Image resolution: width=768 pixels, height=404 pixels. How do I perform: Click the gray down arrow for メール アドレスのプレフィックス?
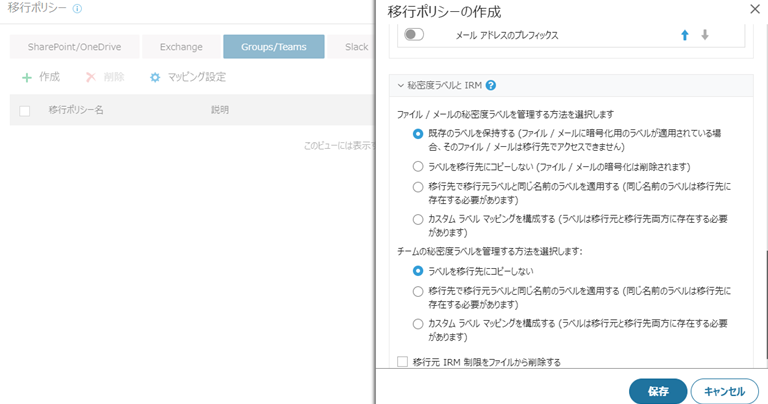pyautogui.click(x=705, y=35)
